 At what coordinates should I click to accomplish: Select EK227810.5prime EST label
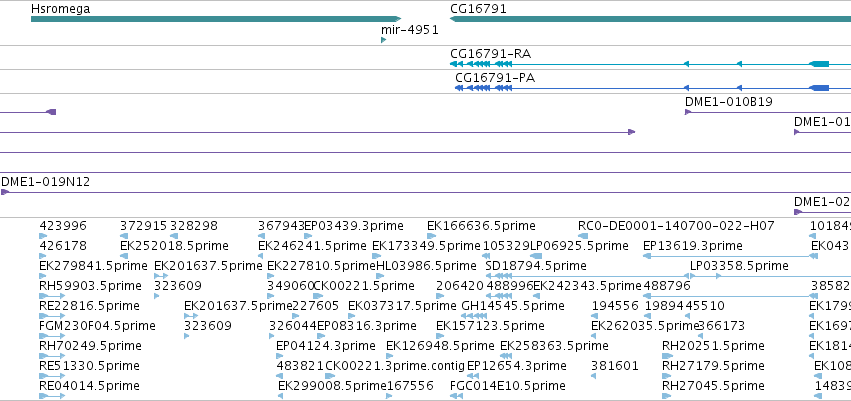point(322,265)
